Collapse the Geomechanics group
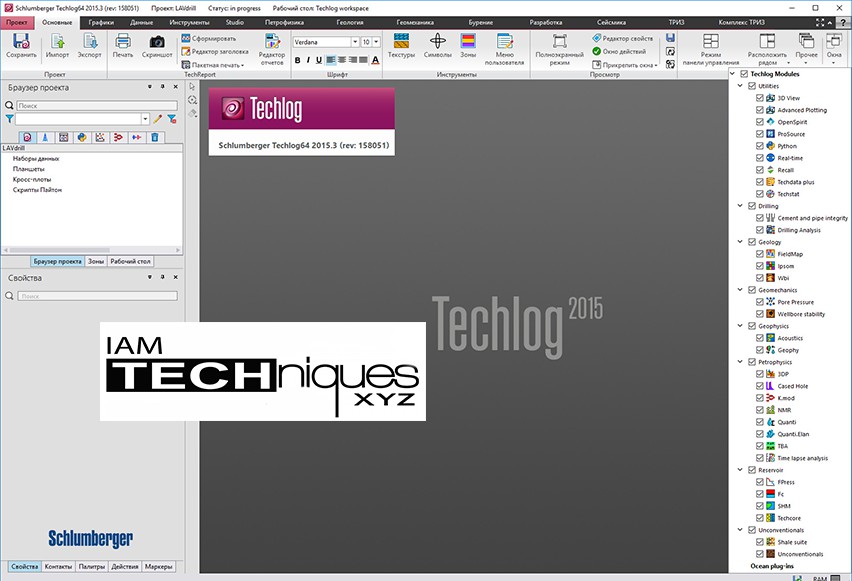 (740, 290)
